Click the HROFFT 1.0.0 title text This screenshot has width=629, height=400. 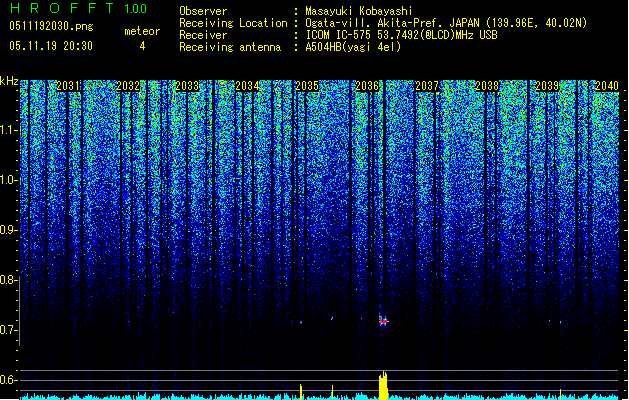click(x=79, y=8)
